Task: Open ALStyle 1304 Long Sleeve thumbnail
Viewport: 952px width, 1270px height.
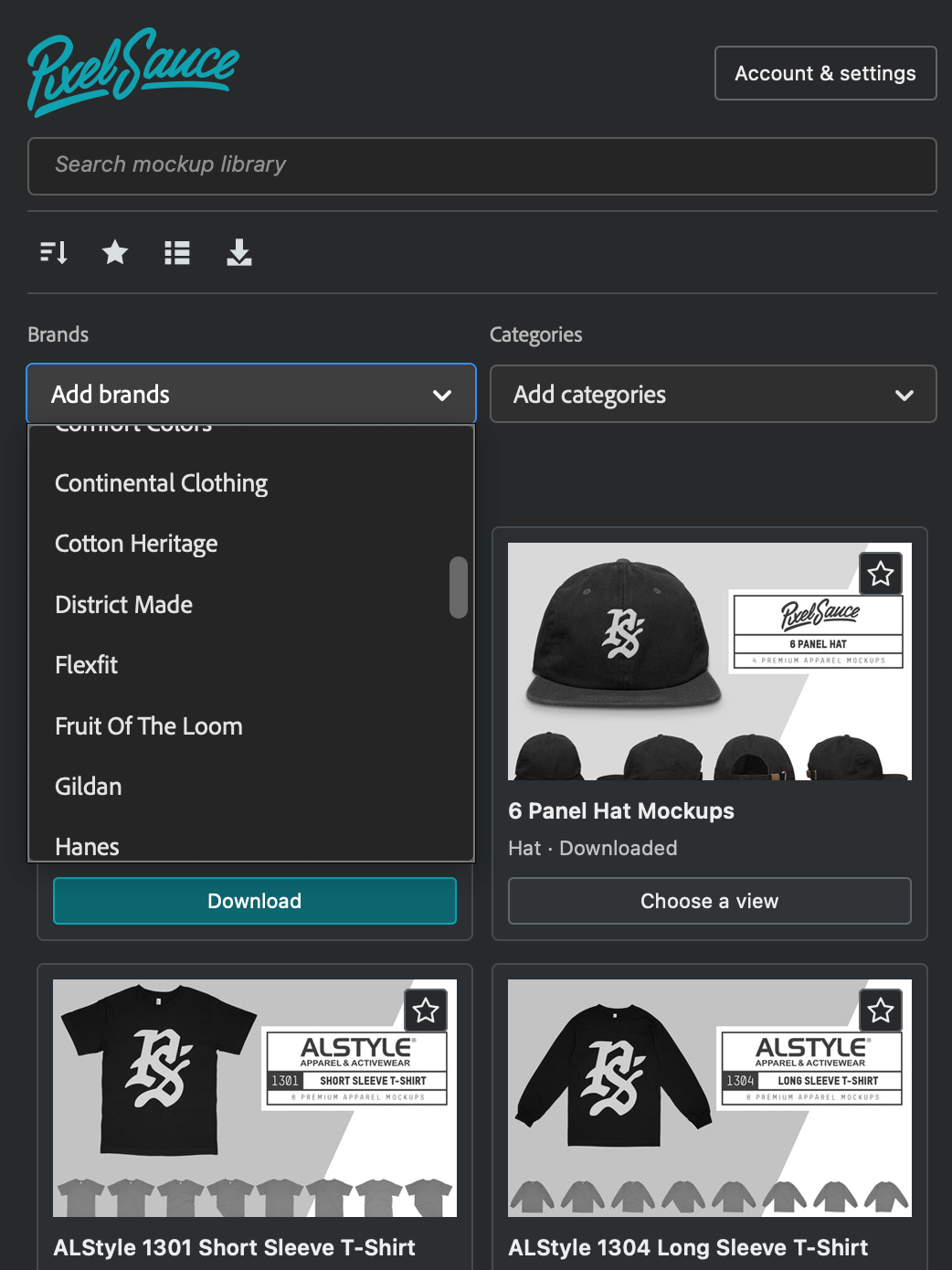Action: [x=710, y=1098]
